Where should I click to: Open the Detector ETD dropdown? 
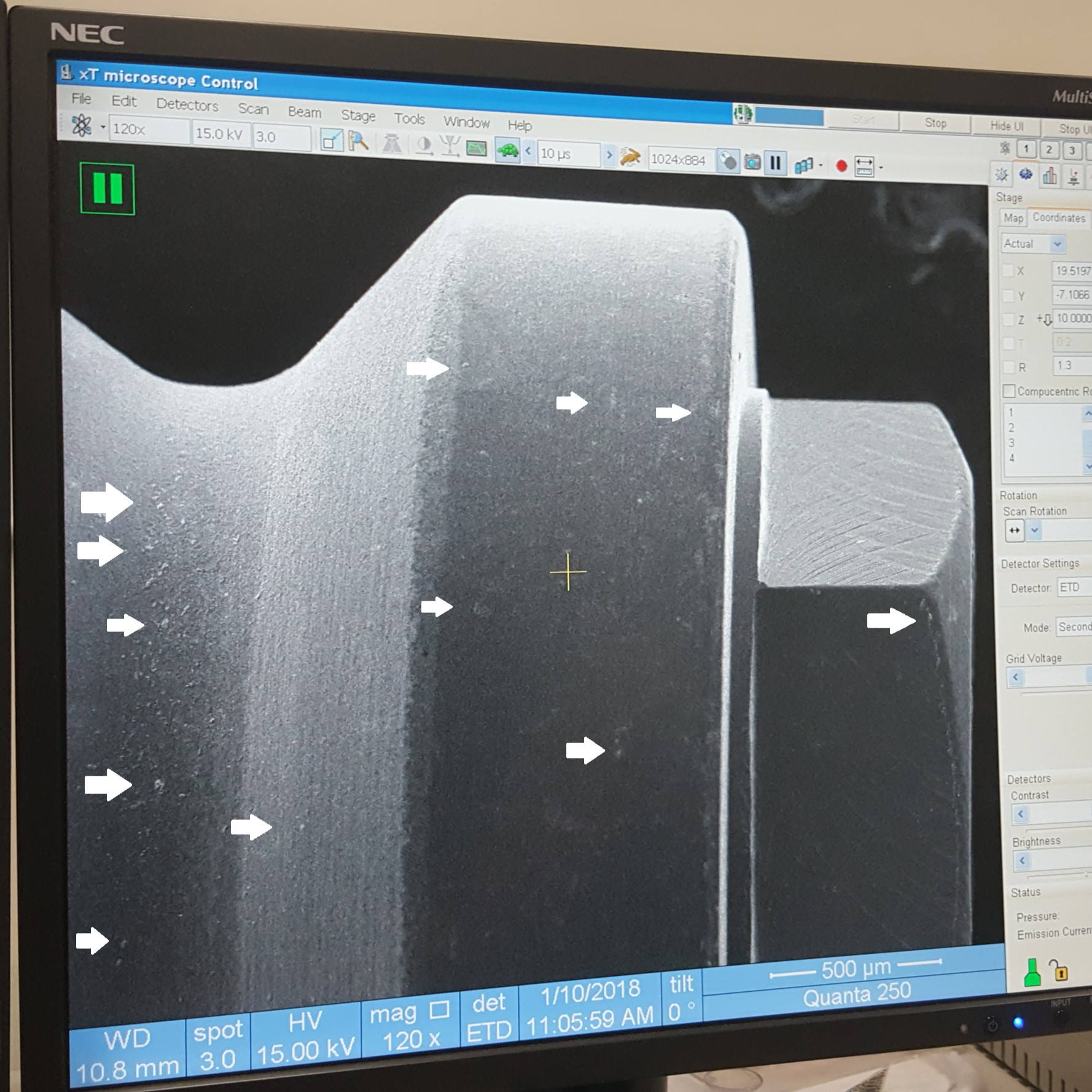[x=1073, y=588]
